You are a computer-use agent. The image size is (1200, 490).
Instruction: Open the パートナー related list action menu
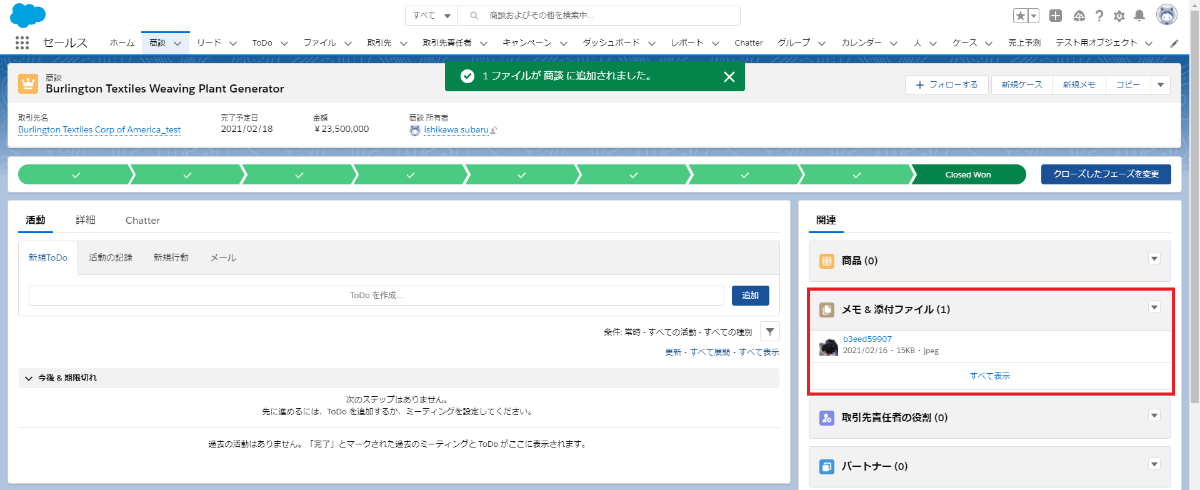click(x=1154, y=464)
